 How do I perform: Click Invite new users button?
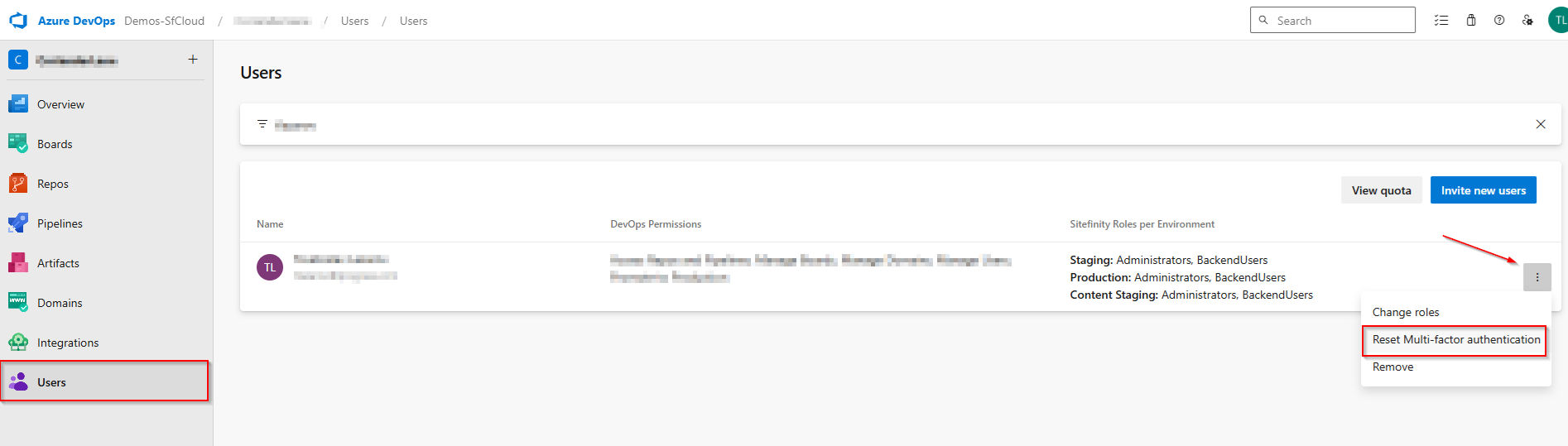(x=1484, y=190)
